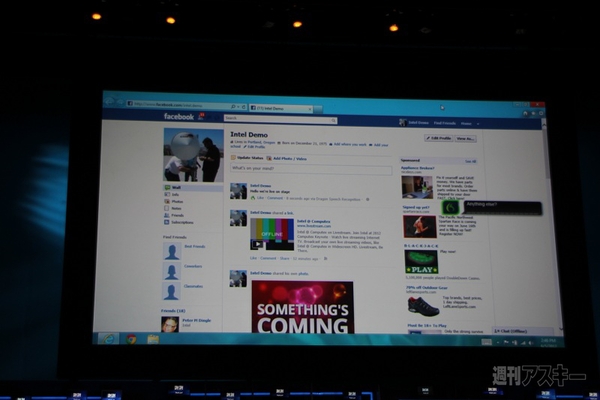Screen dimensions: 600x400
Task: Click the Subscriptions icon in profile sidebar
Action: [x=166, y=222]
